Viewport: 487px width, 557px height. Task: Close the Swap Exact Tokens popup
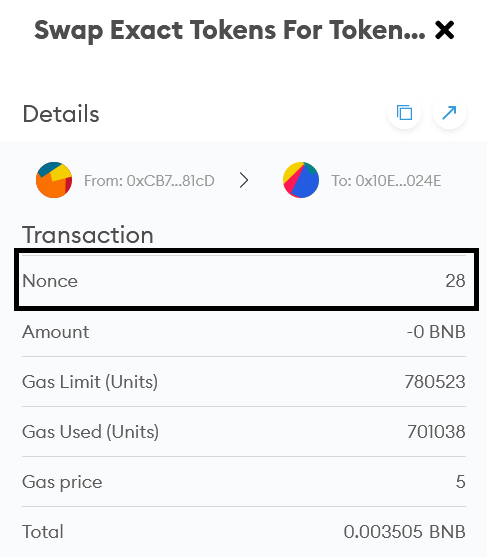pyautogui.click(x=444, y=30)
